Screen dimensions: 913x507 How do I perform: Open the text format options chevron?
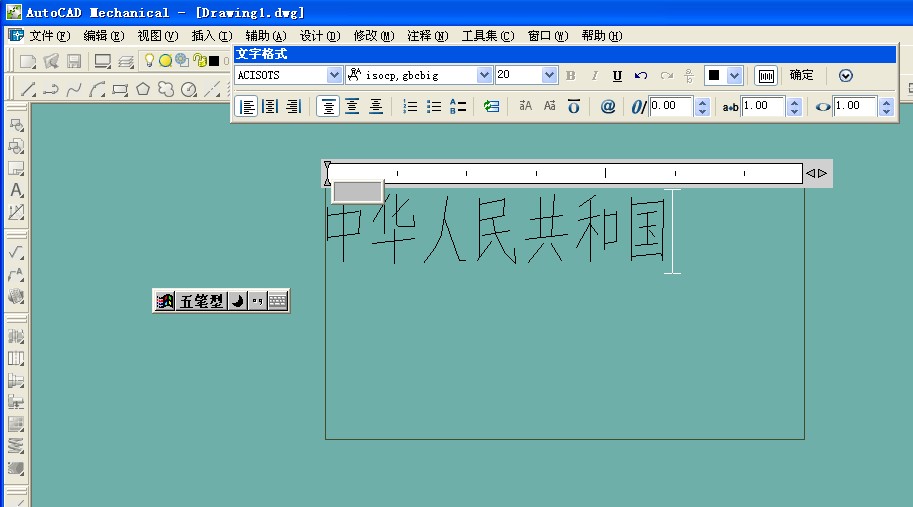point(845,76)
